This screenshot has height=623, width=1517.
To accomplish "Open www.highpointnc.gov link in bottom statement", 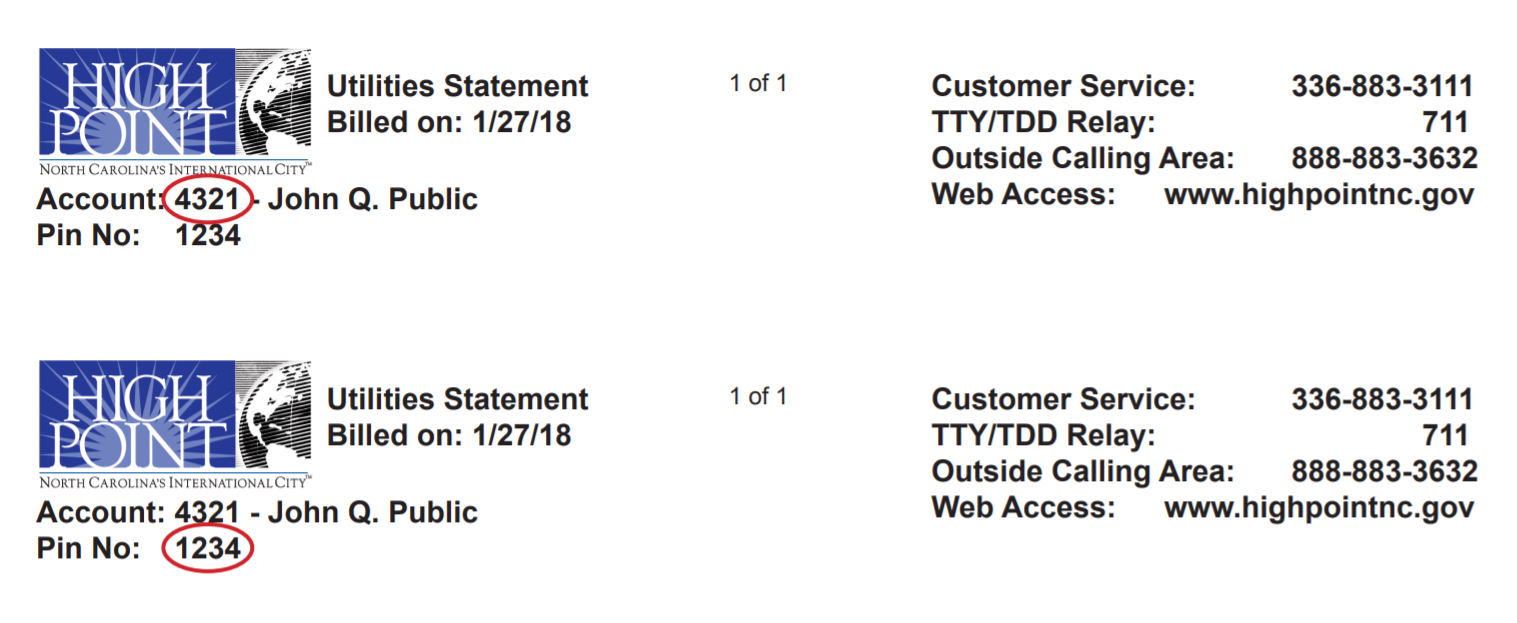I will pos(1319,508).
